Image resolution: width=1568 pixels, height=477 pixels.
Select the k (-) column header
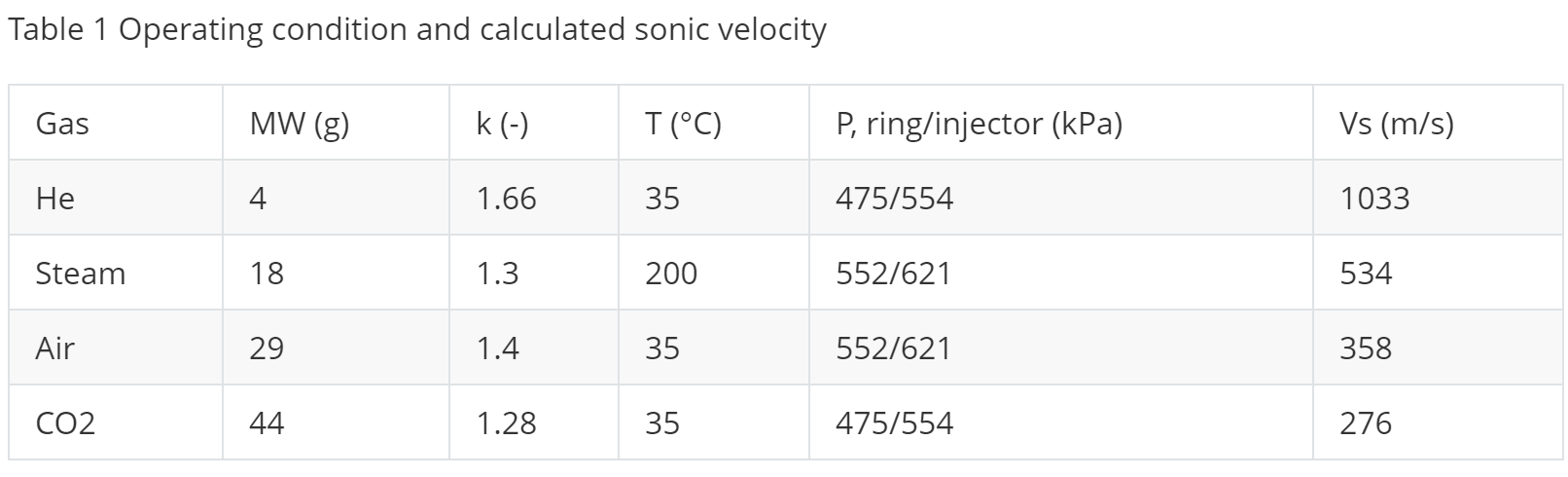502,124
